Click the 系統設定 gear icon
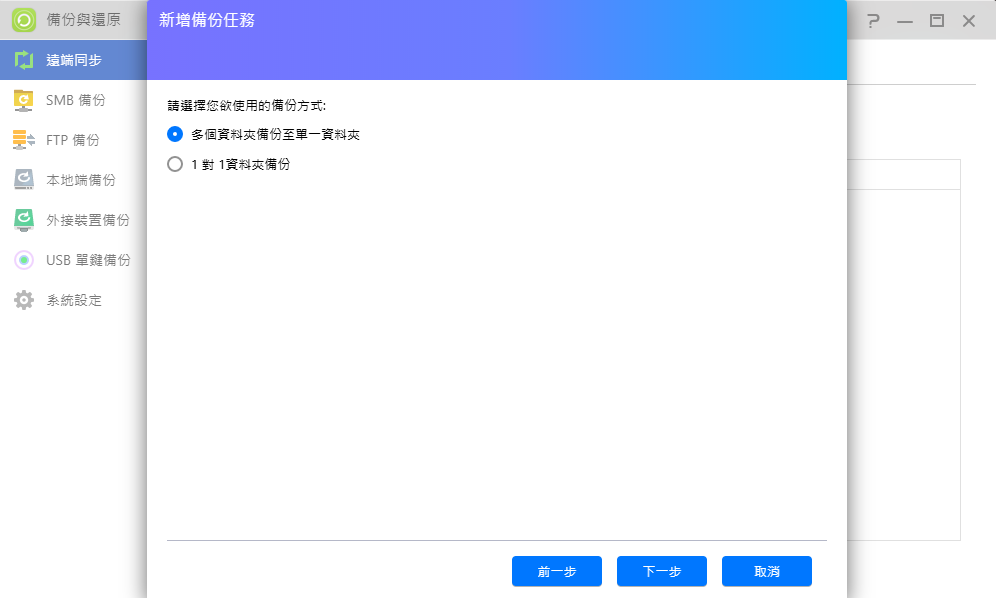The width and height of the screenshot is (996, 598). [24, 300]
